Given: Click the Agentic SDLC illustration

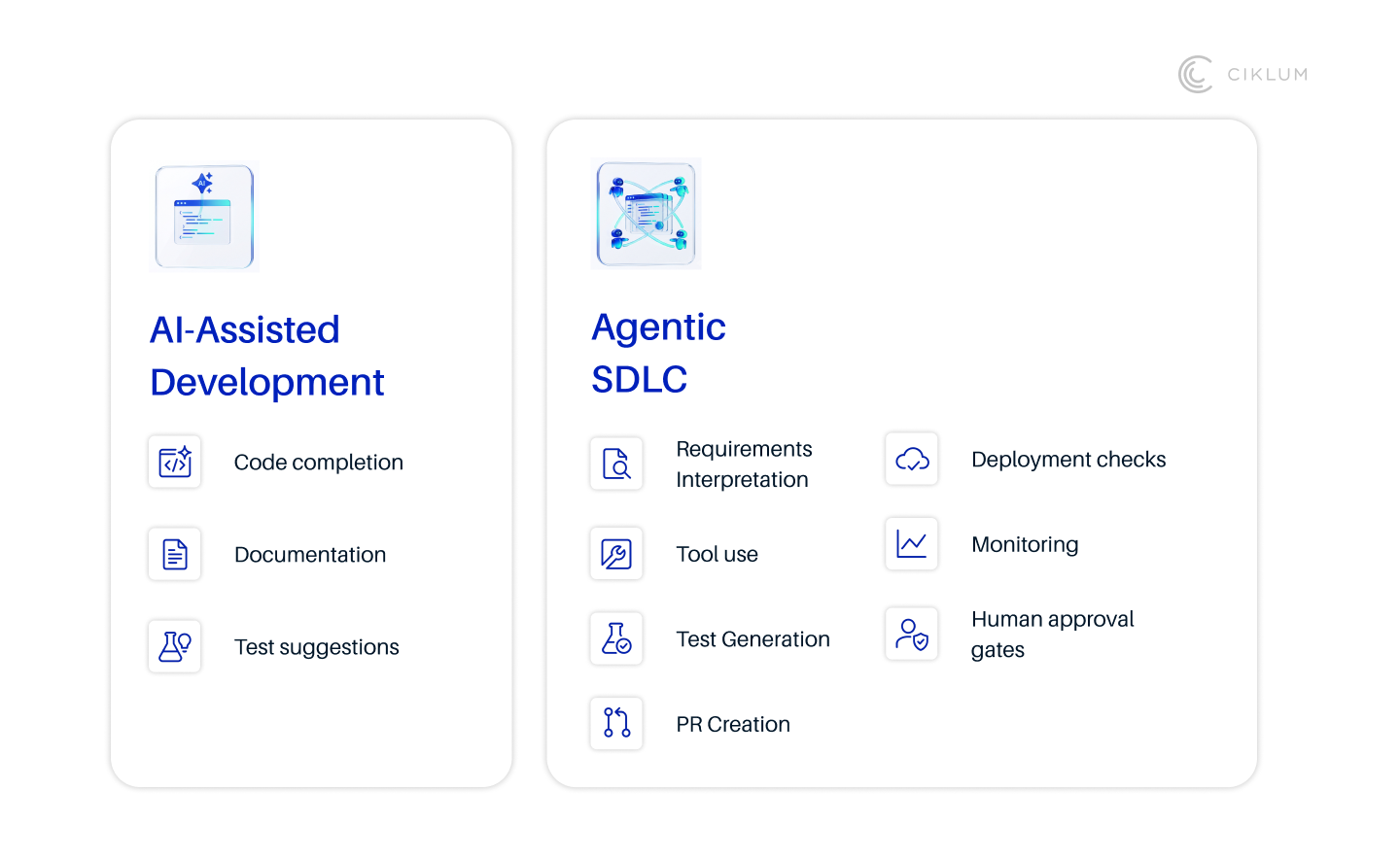Looking at the screenshot, I should 647,214.
